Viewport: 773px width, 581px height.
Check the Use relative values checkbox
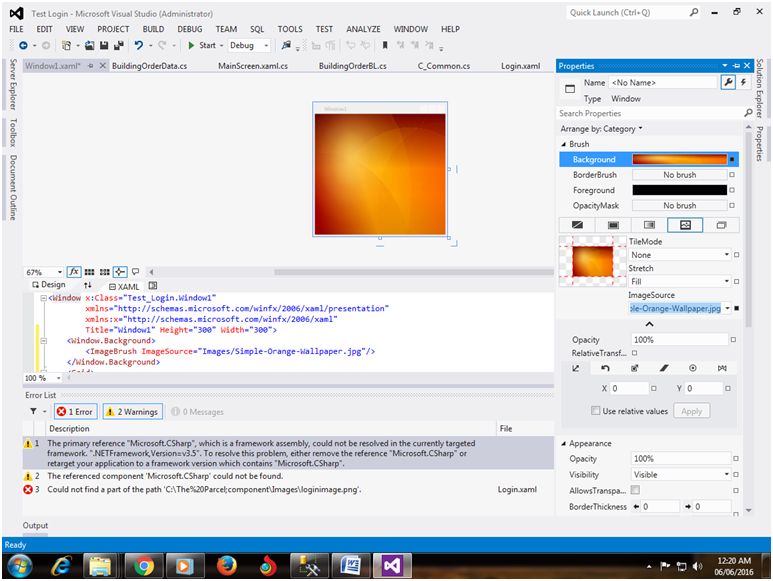tap(596, 410)
